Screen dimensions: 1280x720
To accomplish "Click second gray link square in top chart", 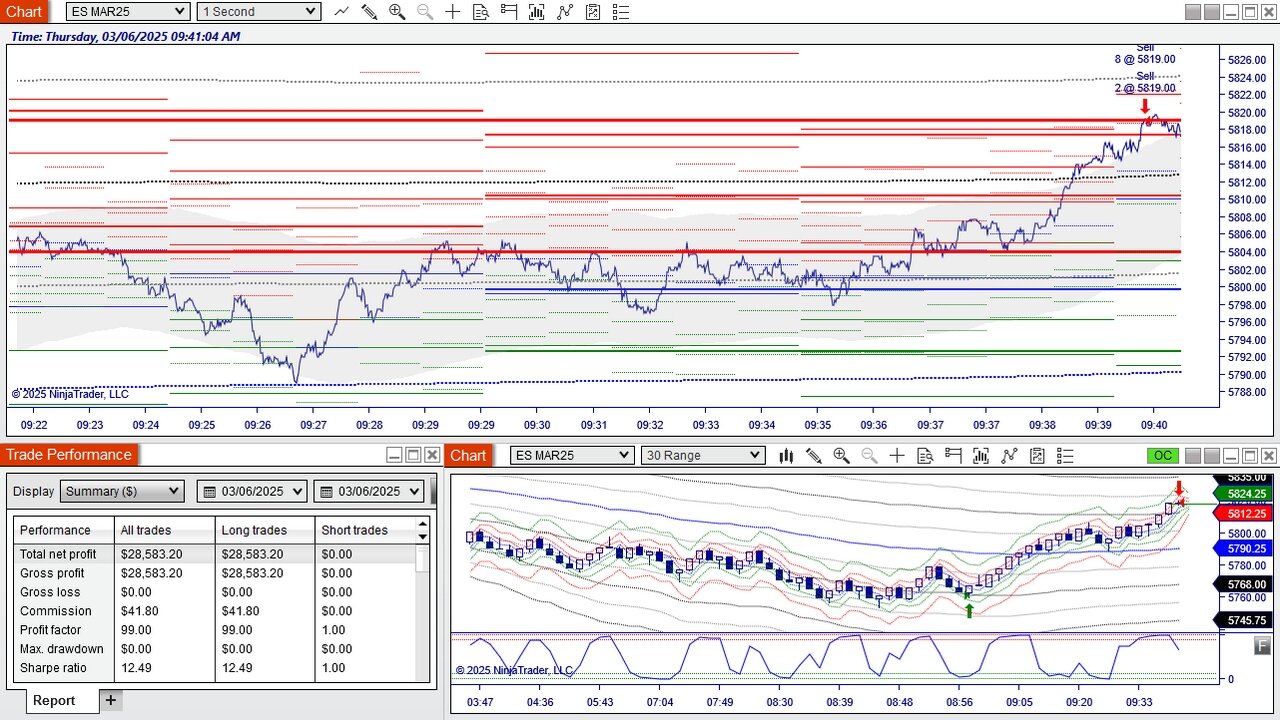I will (x=1212, y=12).
